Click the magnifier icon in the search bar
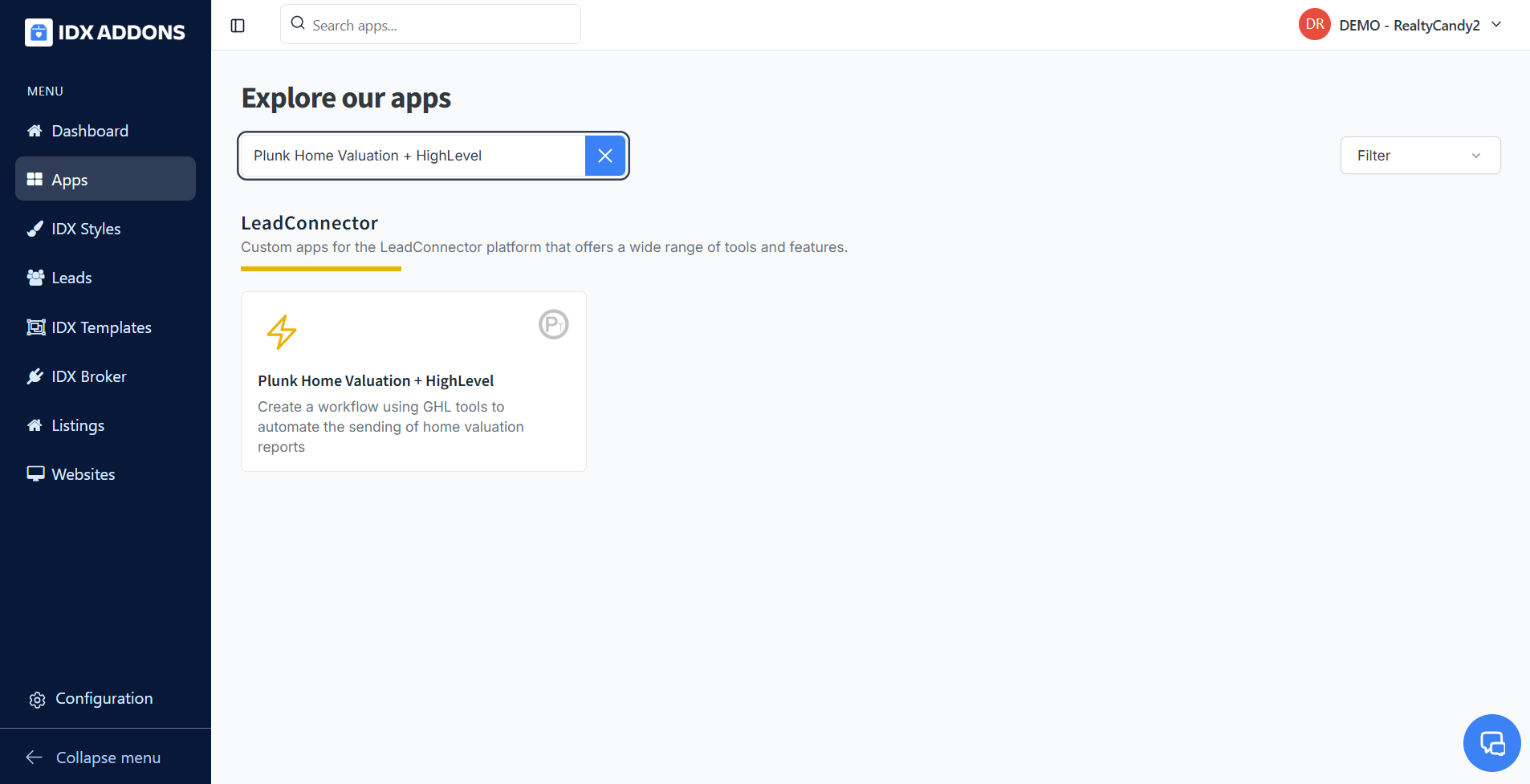The image size is (1530, 784). pyautogui.click(x=298, y=23)
